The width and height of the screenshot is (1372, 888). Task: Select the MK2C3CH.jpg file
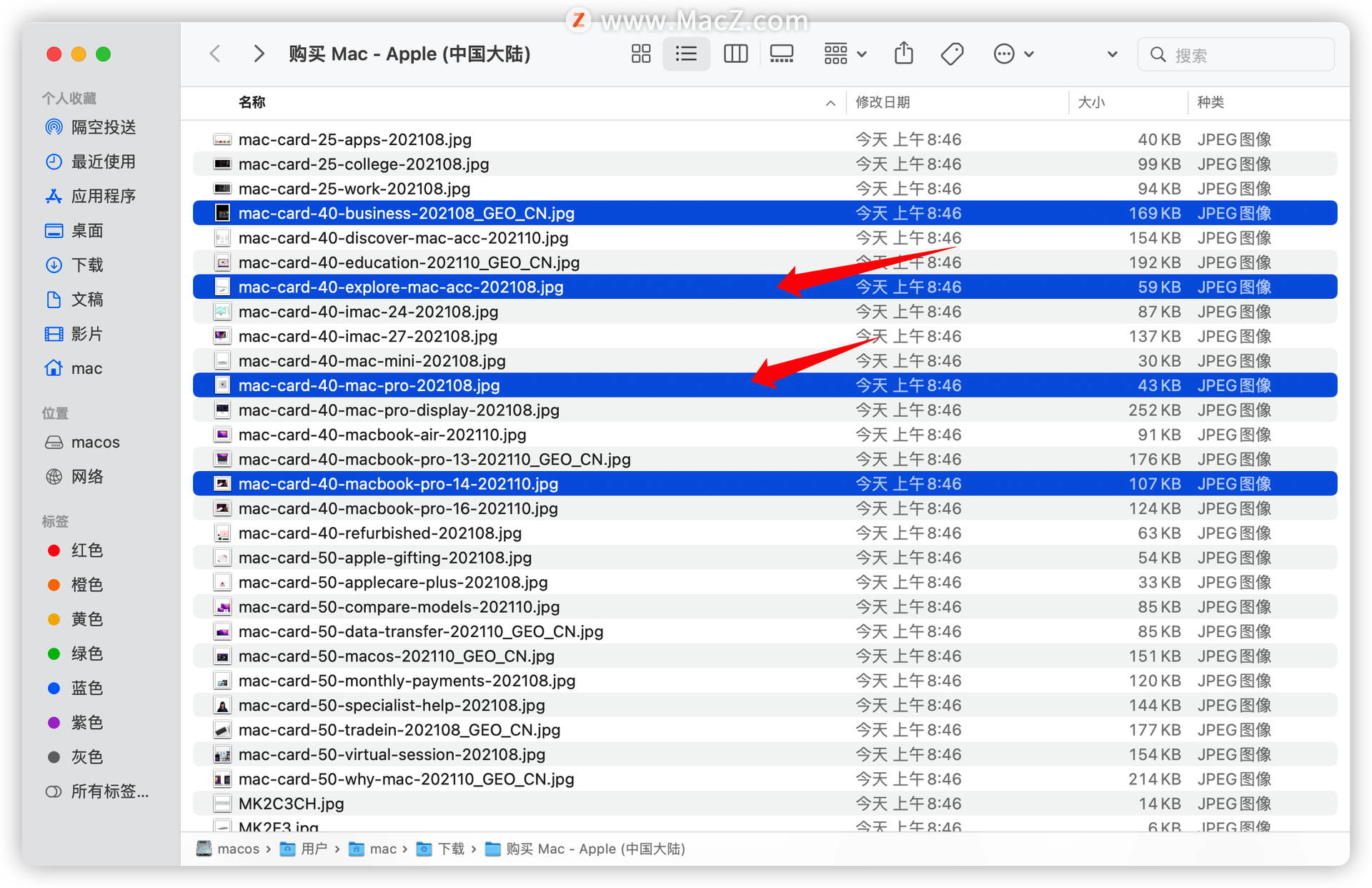click(x=765, y=804)
